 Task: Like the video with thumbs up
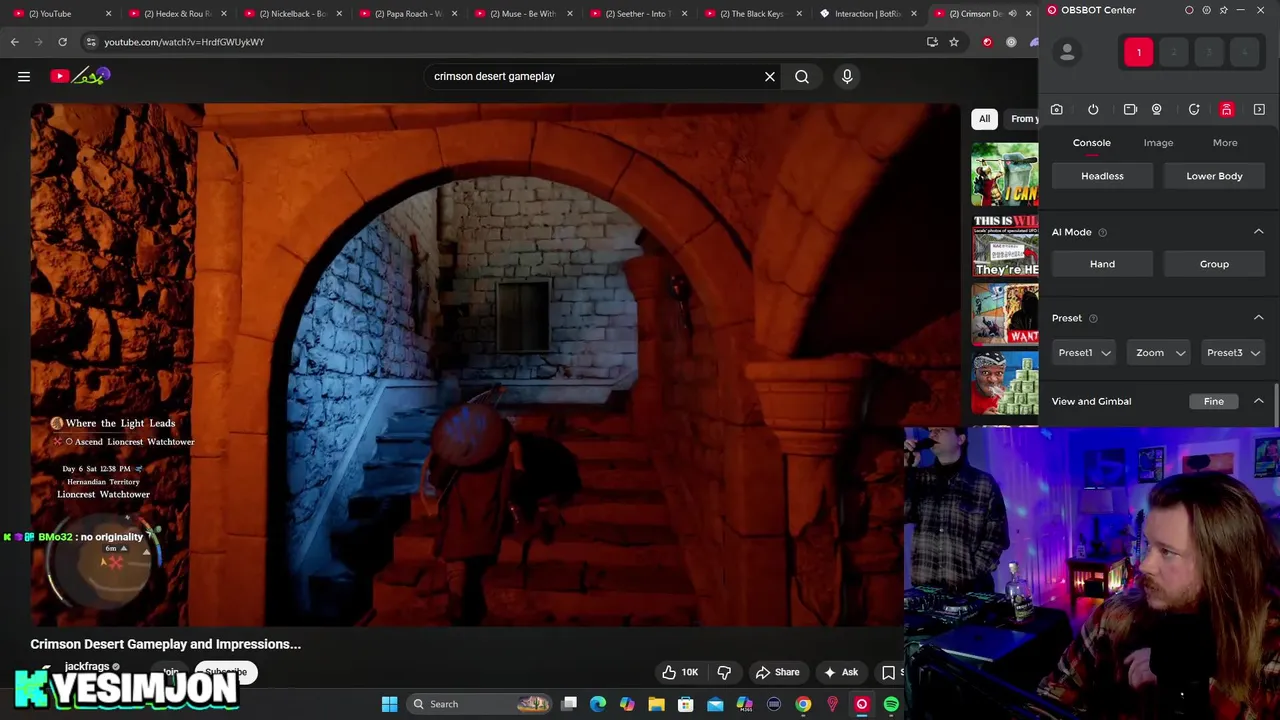[679, 672]
